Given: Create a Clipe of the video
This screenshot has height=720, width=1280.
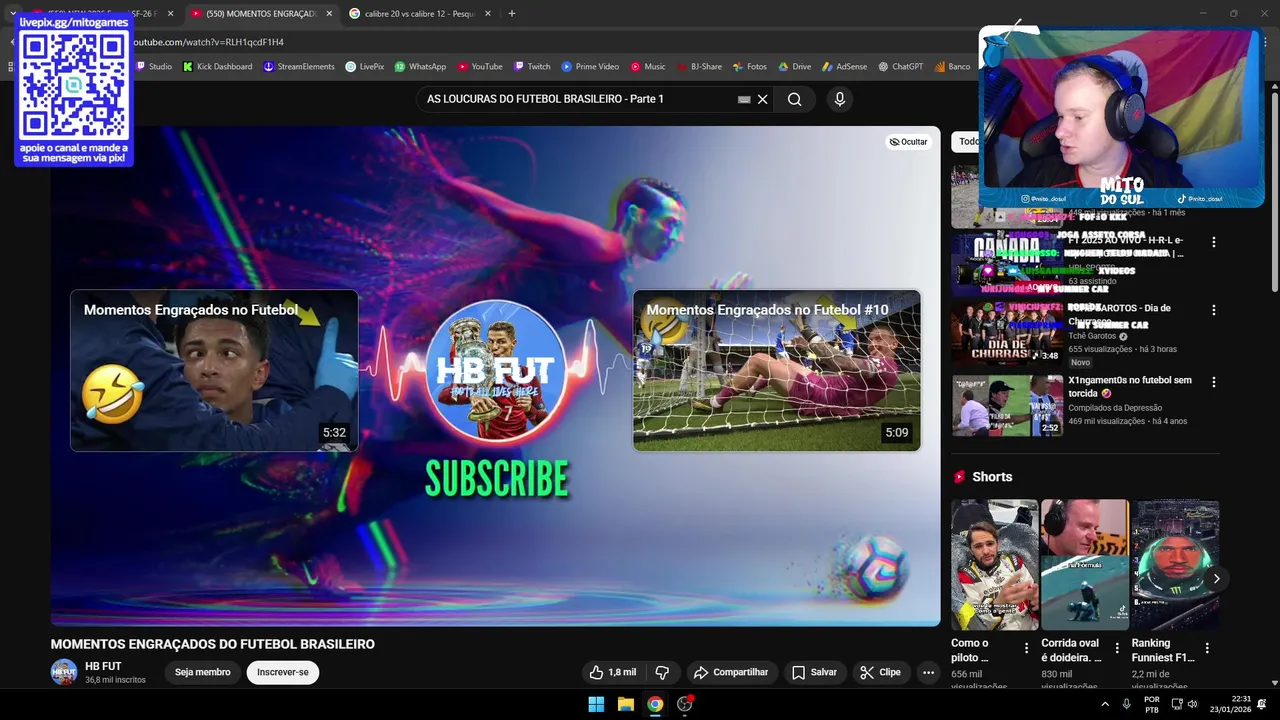Looking at the screenshot, I should point(881,673).
